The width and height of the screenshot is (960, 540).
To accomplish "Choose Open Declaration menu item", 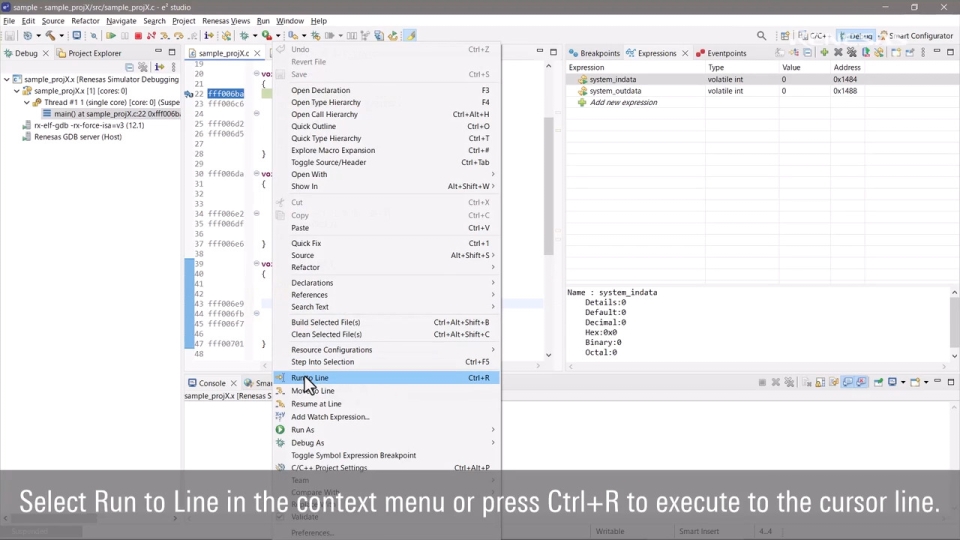I will click(387, 90).
